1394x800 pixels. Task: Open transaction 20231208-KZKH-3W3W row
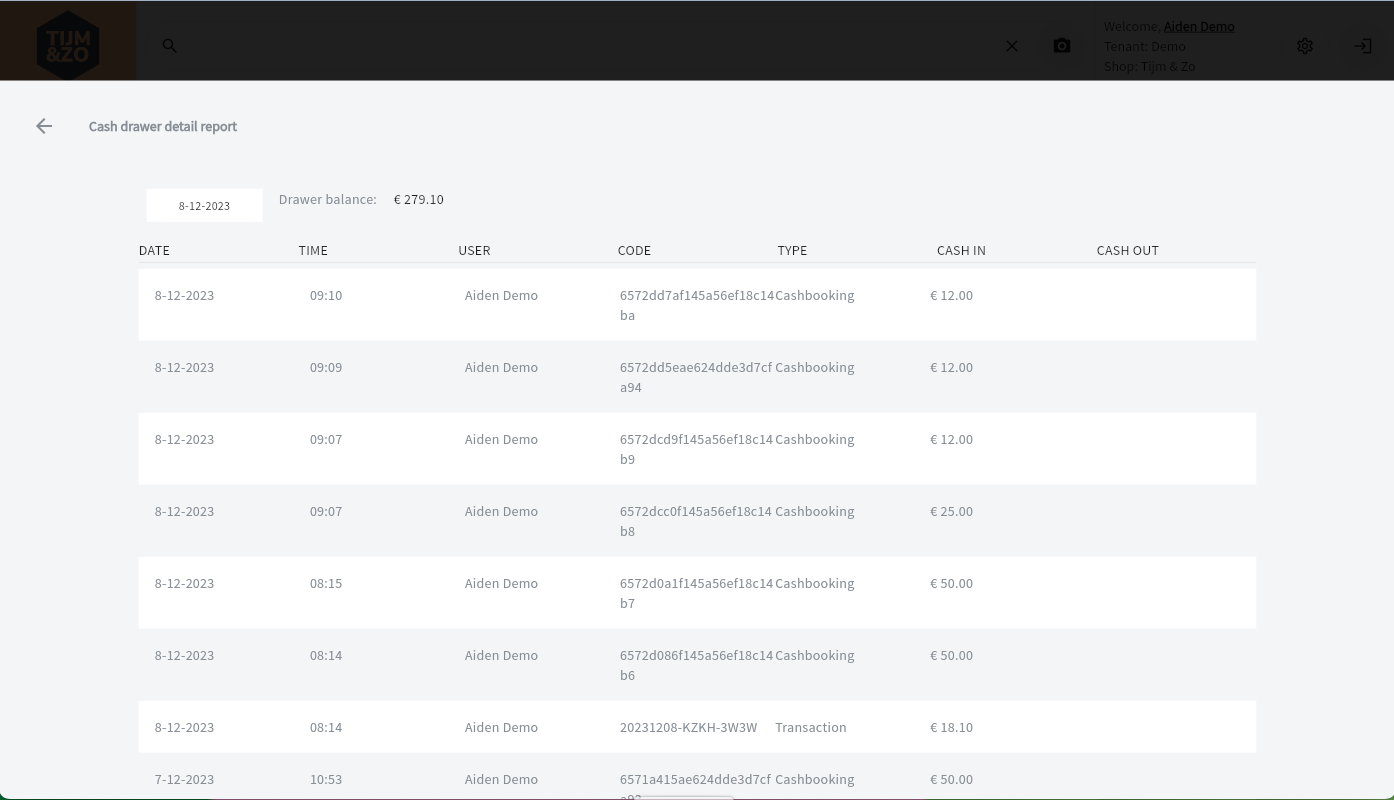688,727
